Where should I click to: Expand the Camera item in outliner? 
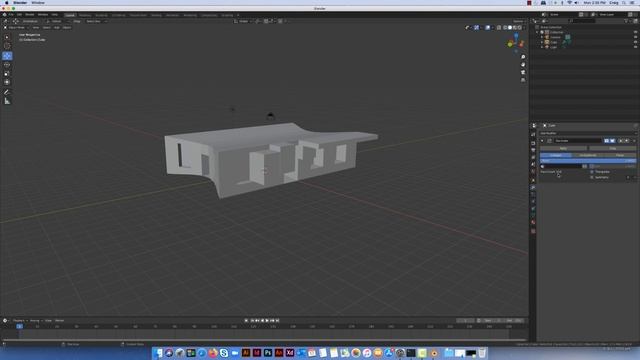click(x=542, y=37)
